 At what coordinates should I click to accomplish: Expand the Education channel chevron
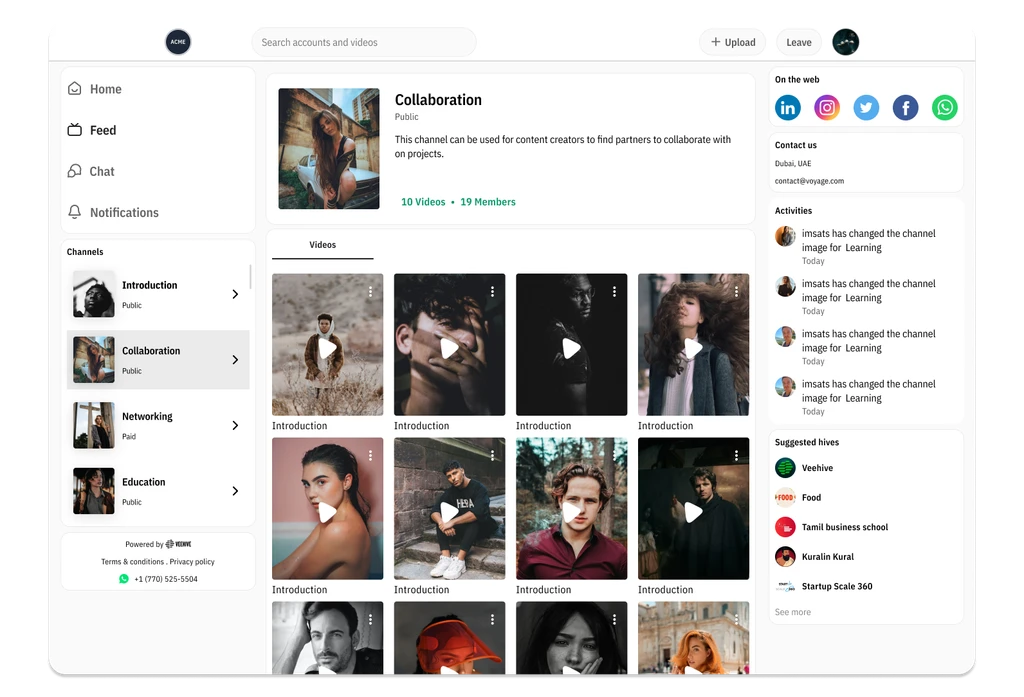(x=236, y=491)
